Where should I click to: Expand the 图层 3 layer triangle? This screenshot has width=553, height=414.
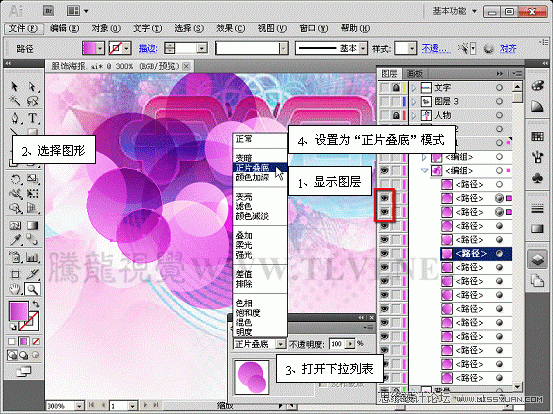click(414, 102)
